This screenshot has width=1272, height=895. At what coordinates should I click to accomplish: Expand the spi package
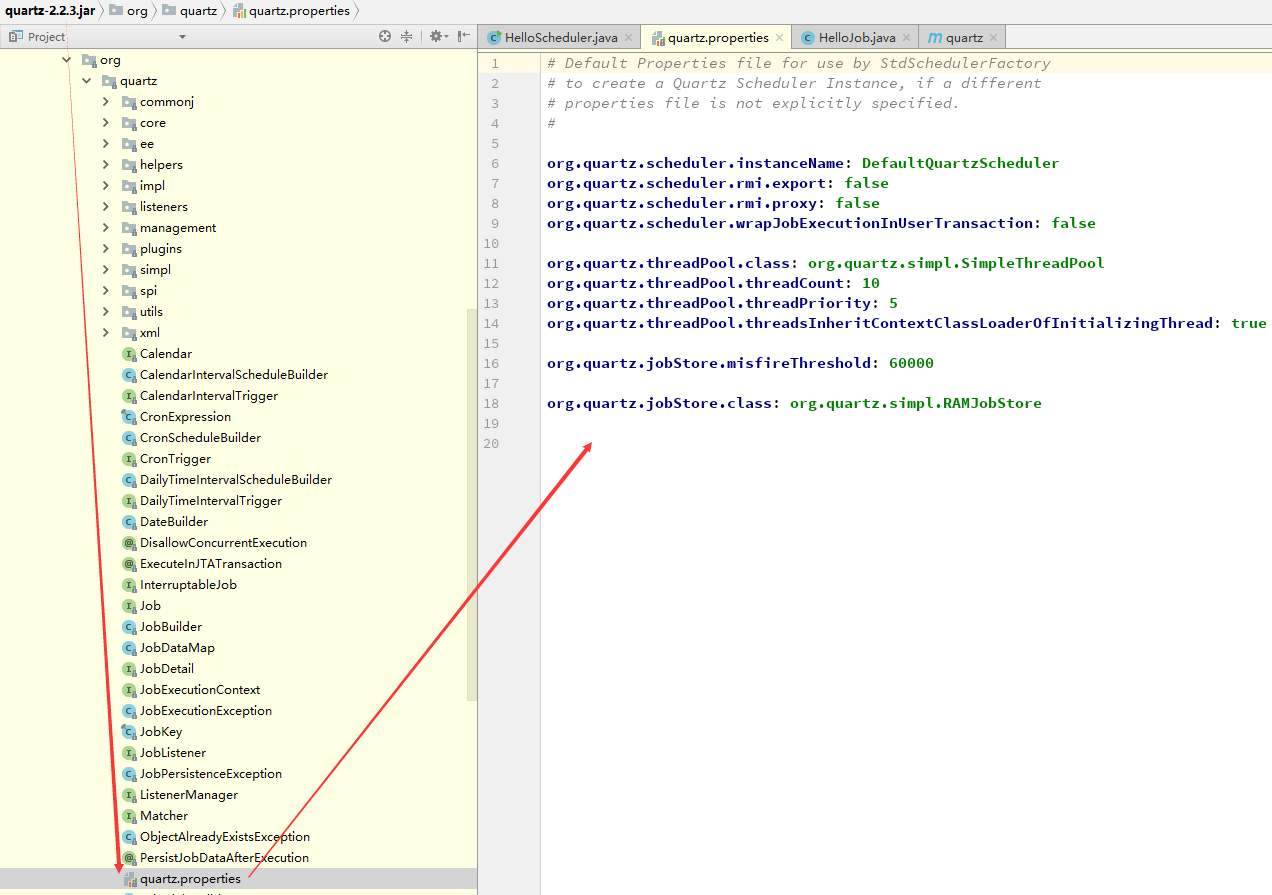106,291
